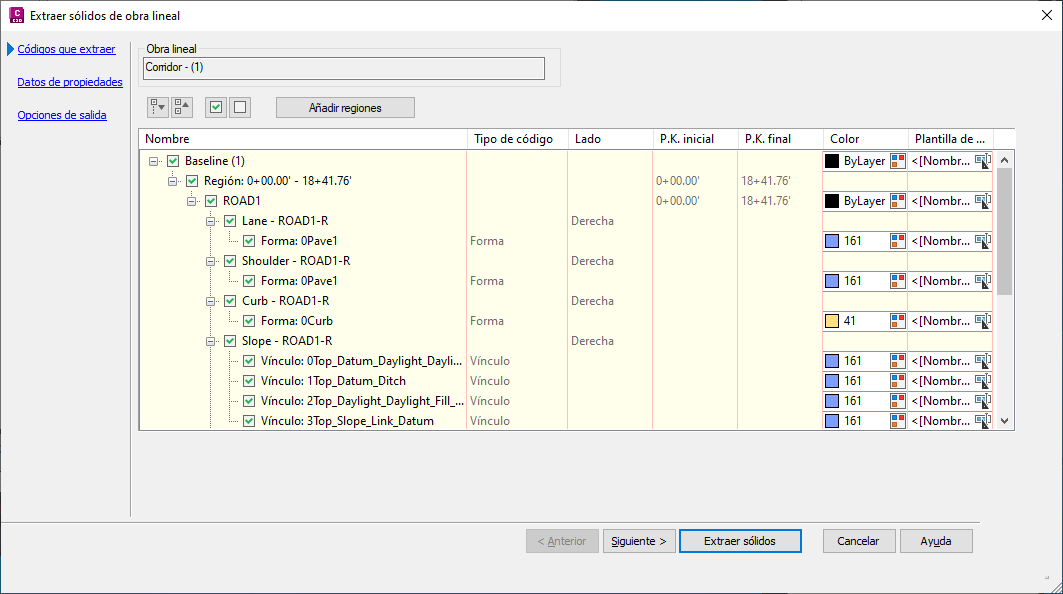Click the scroll up arrow of the tree list
1063x594 pixels.
tap(1005, 161)
